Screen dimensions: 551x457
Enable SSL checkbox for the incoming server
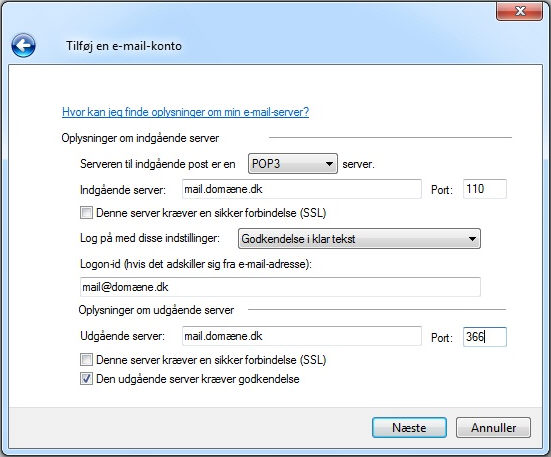[x=86, y=213]
